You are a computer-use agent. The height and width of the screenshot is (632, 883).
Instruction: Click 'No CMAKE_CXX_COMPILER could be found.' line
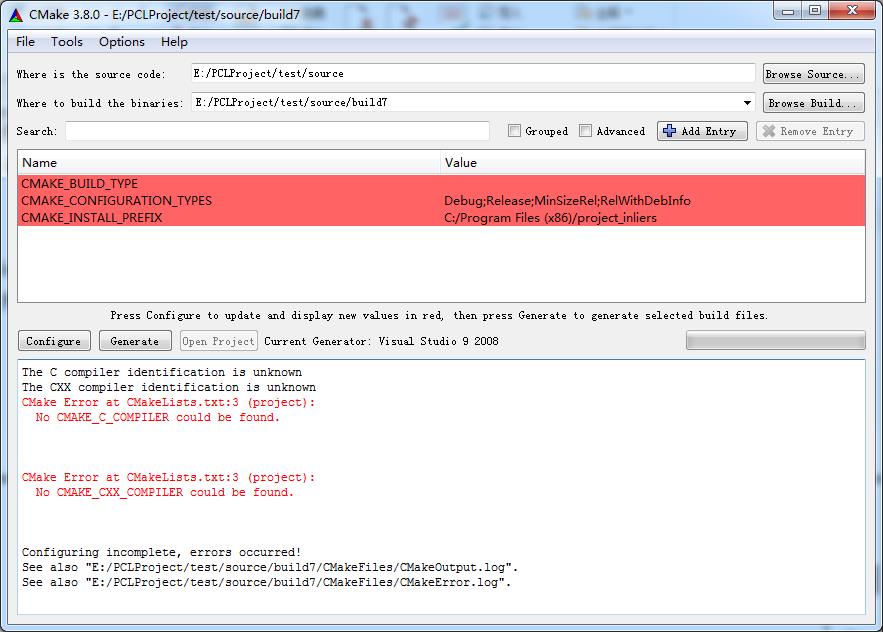[x=164, y=492]
